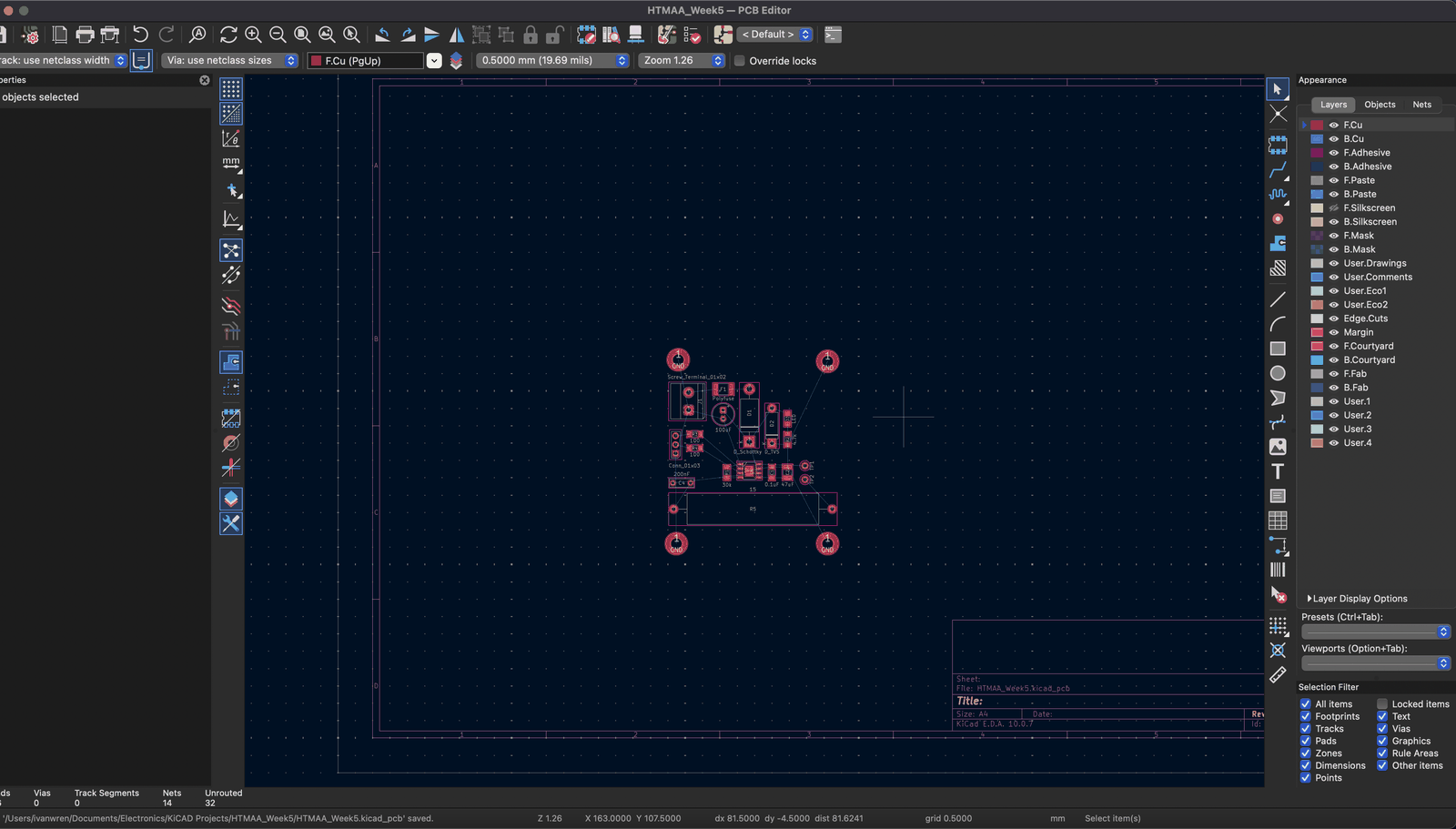This screenshot has width=1456, height=829.
Task: Open Board Setup gear icon
Action: pos(31,35)
